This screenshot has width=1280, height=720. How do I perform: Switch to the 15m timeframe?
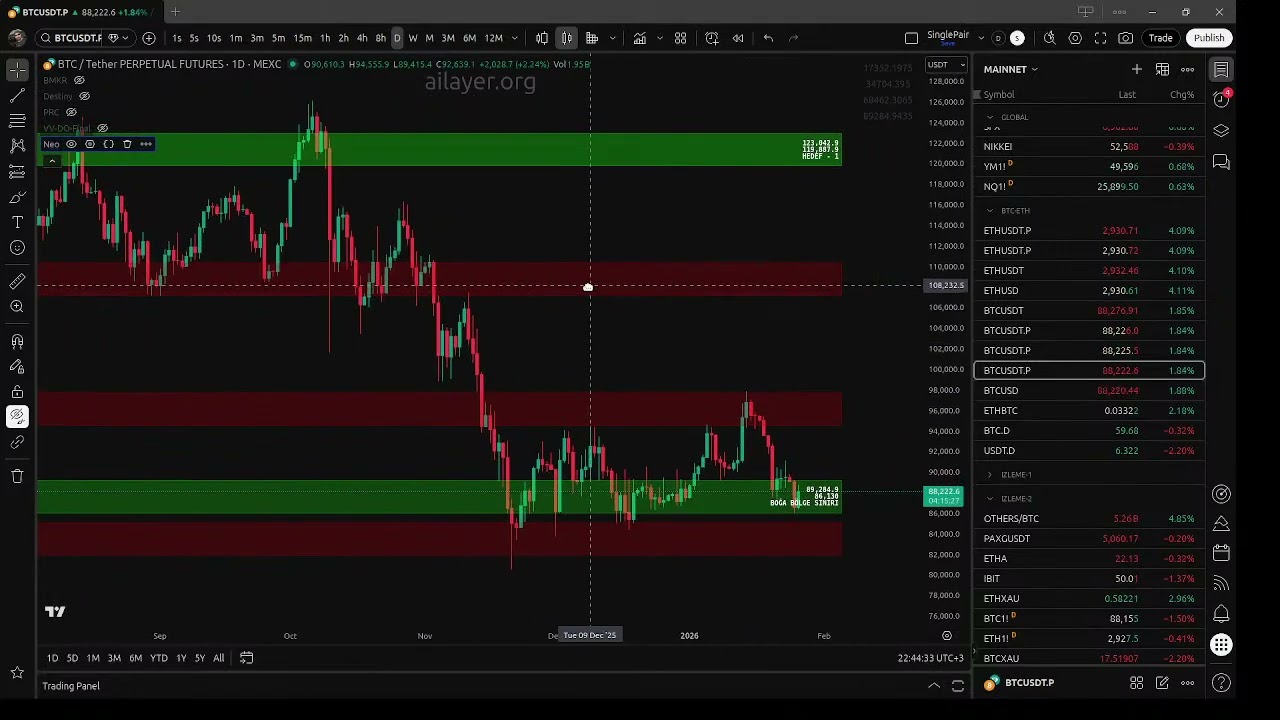click(x=302, y=38)
